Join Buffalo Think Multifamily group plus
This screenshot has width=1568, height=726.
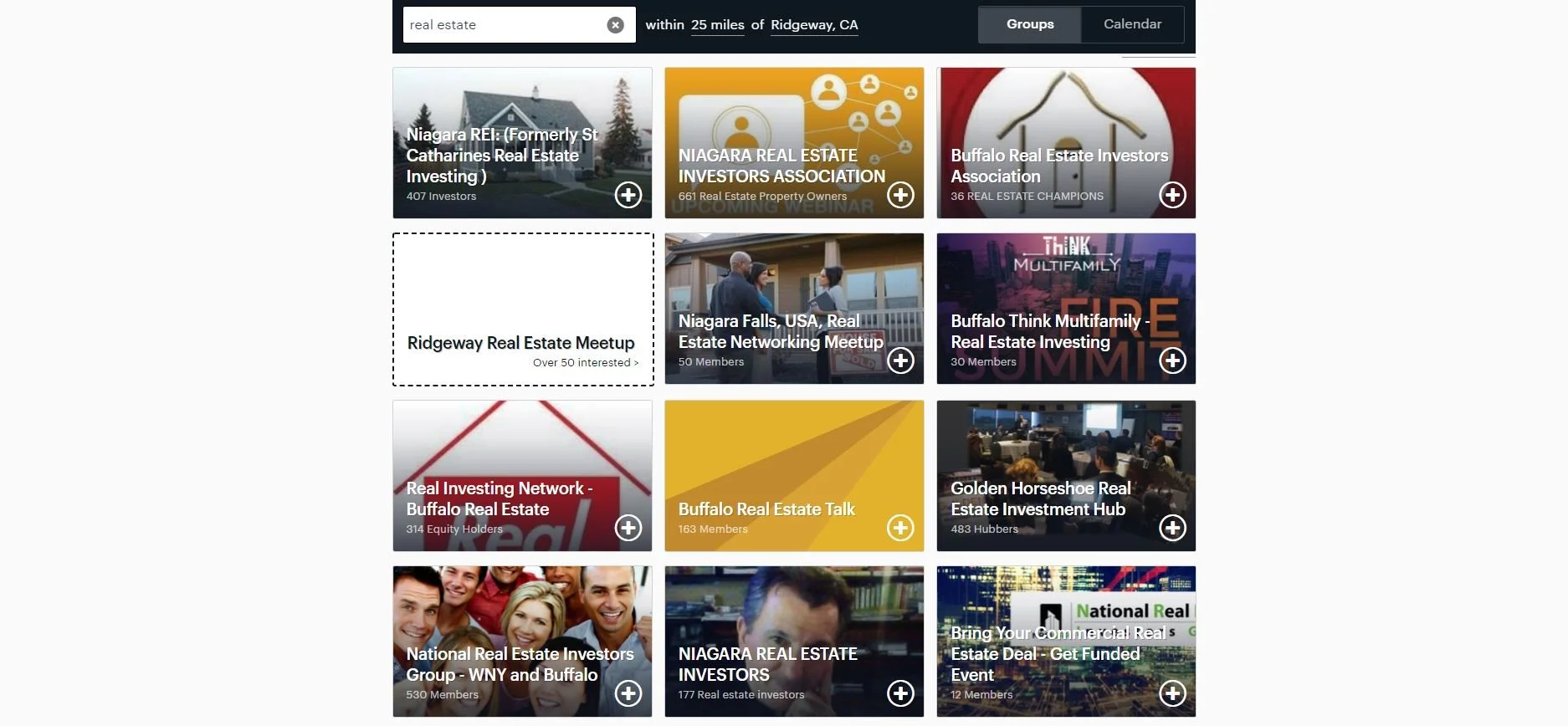[x=1172, y=360]
